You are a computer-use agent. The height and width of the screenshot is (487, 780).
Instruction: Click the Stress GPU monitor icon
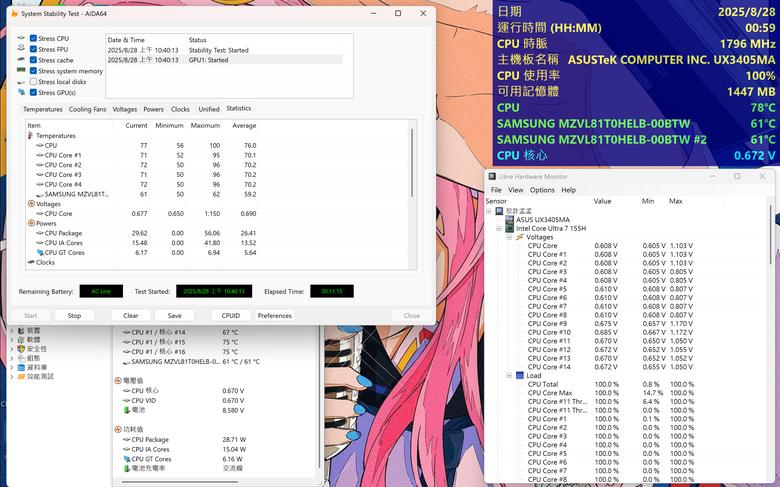(x=21, y=92)
